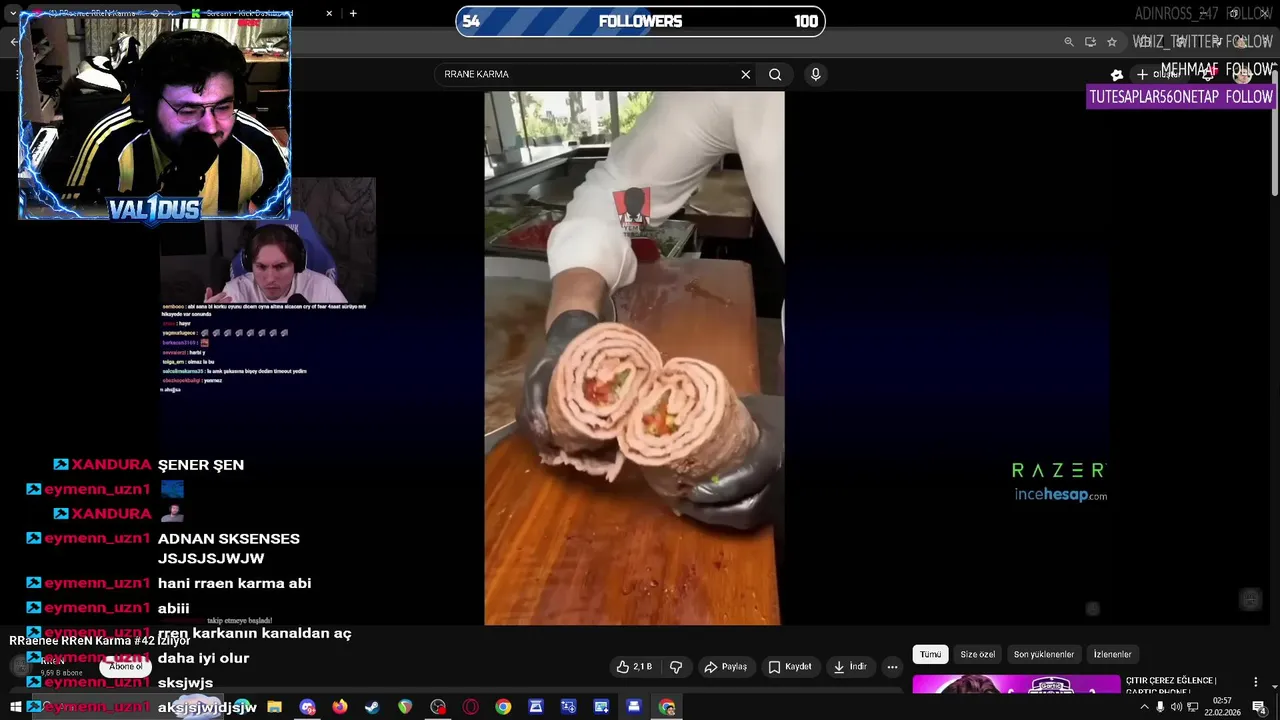Click the playing Shorts video frame
1280x720 pixels.
pos(634,358)
